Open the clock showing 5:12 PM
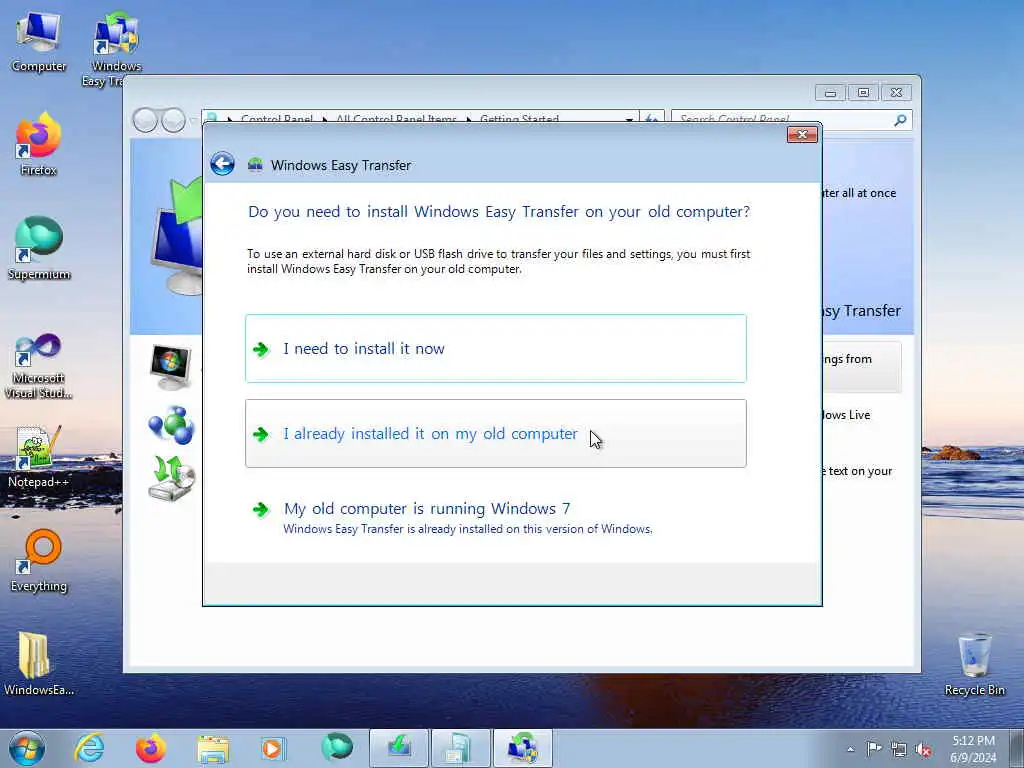 pos(973,749)
